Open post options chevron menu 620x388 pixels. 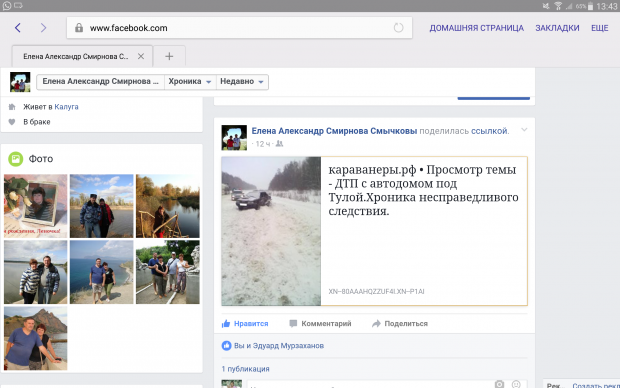pos(524,130)
